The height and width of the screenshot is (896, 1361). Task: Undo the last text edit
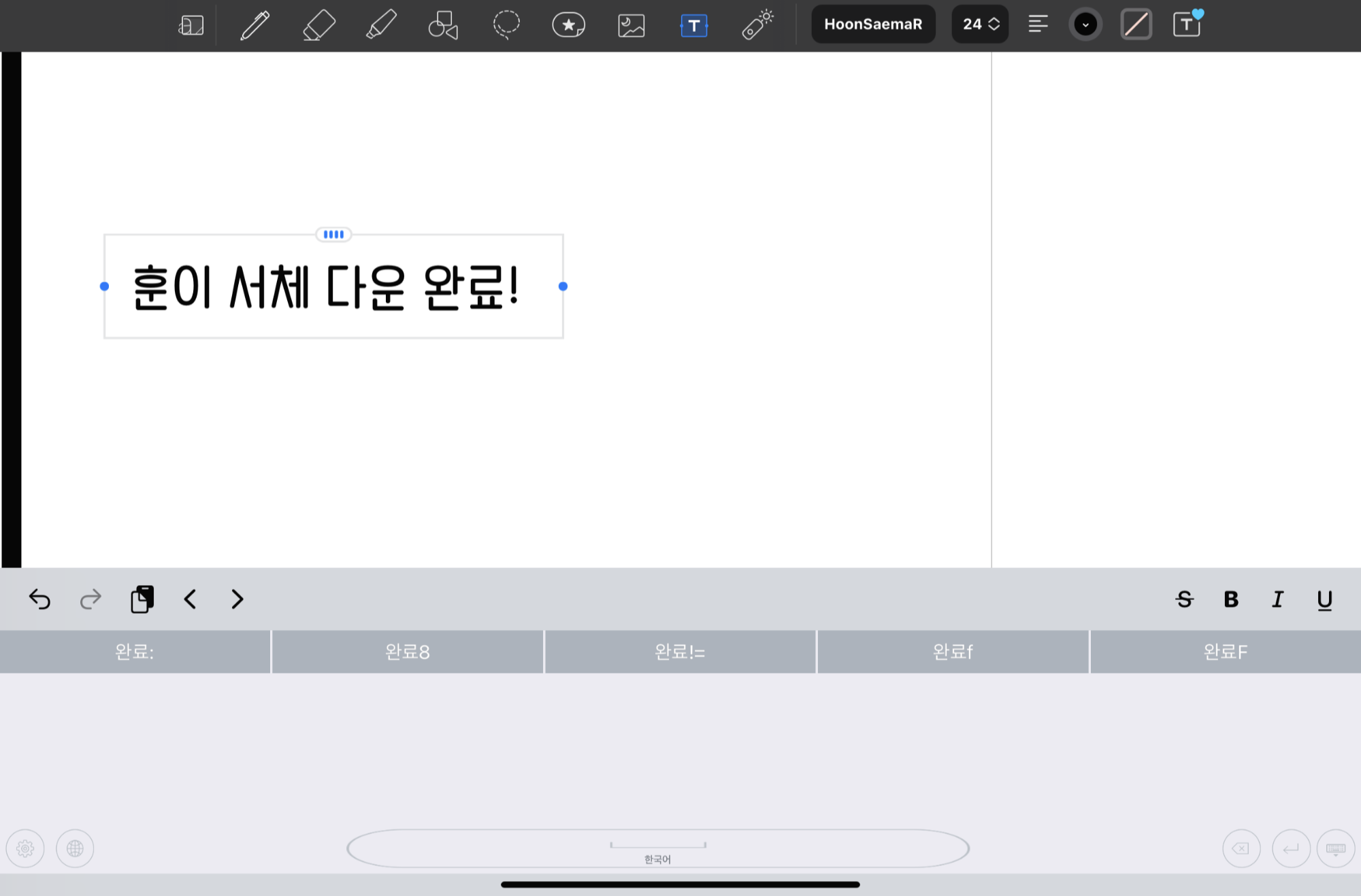[x=39, y=599]
